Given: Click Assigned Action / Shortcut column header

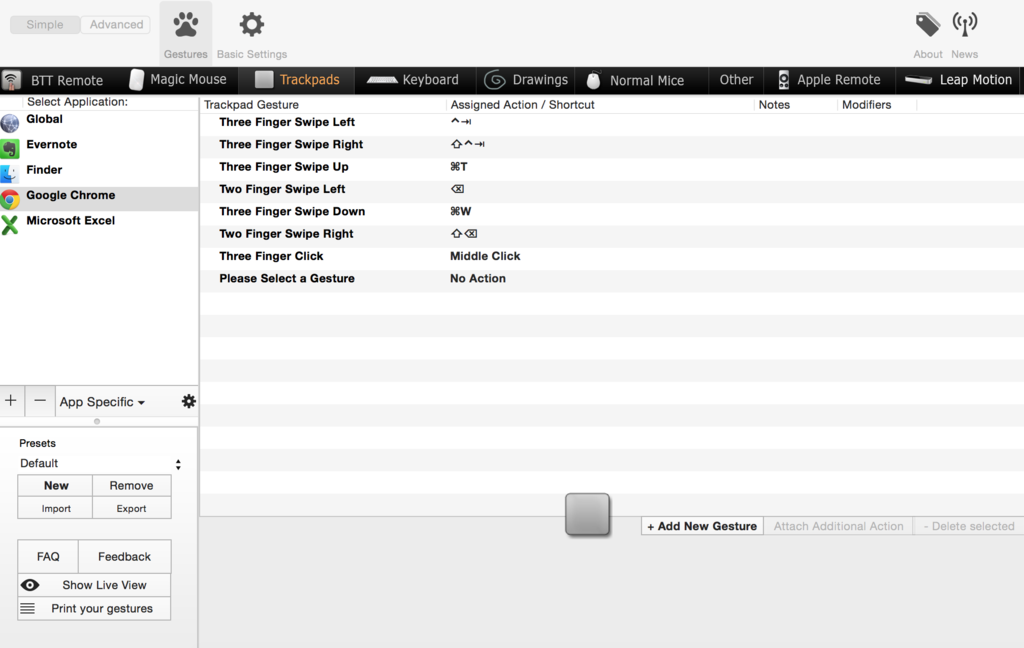Looking at the screenshot, I should (600, 105).
